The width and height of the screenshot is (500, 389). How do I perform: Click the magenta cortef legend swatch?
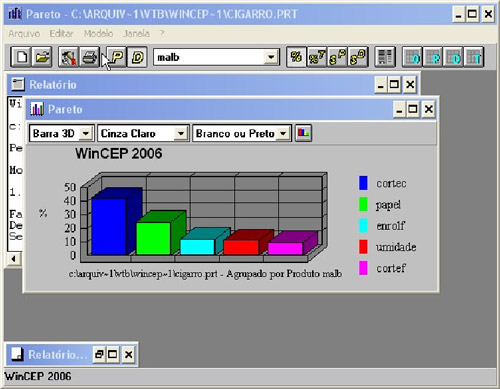pyautogui.click(x=363, y=268)
